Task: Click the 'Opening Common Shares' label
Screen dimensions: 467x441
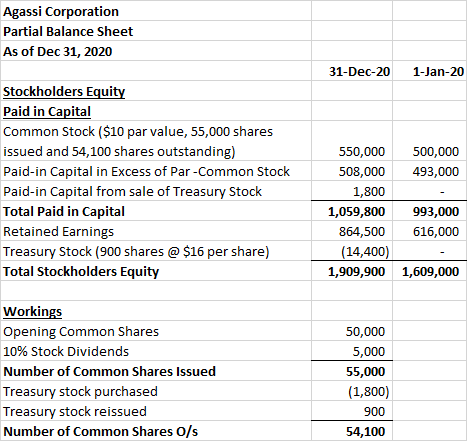Action: coord(81,332)
